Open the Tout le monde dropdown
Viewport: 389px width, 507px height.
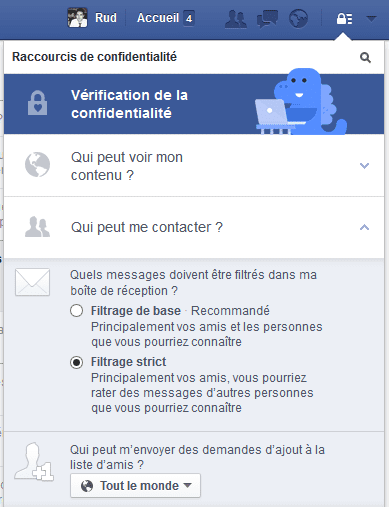(x=135, y=486)
